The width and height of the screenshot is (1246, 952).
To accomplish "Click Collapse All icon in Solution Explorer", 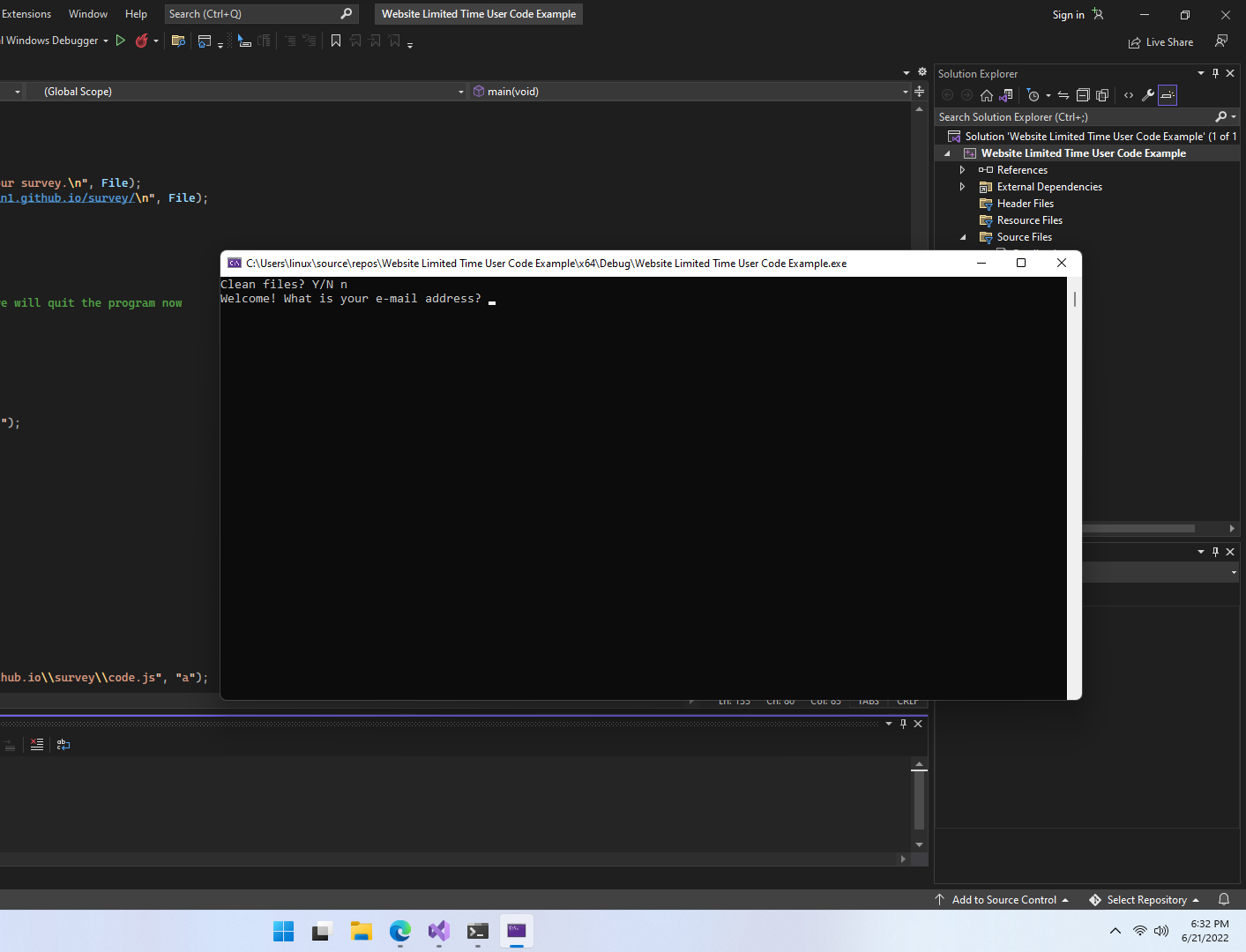I will (1083, 95).
